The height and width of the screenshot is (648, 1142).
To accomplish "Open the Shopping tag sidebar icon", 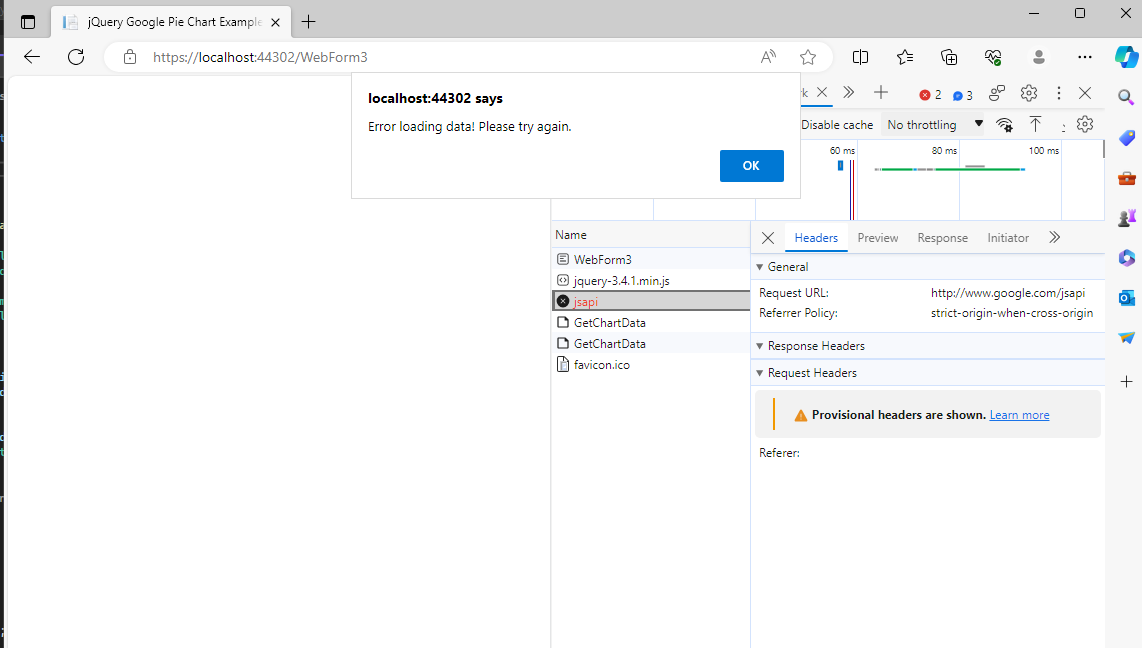I will pos(1126,138).
